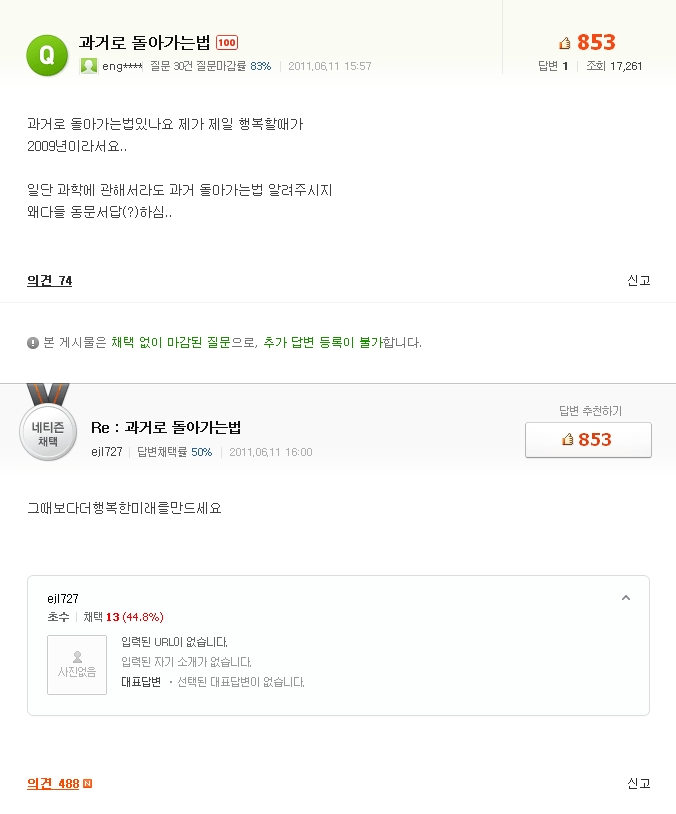Open ejl727's profile from the answer header
This screenshot has width=676, height=814.
click(x=106, y=452)
